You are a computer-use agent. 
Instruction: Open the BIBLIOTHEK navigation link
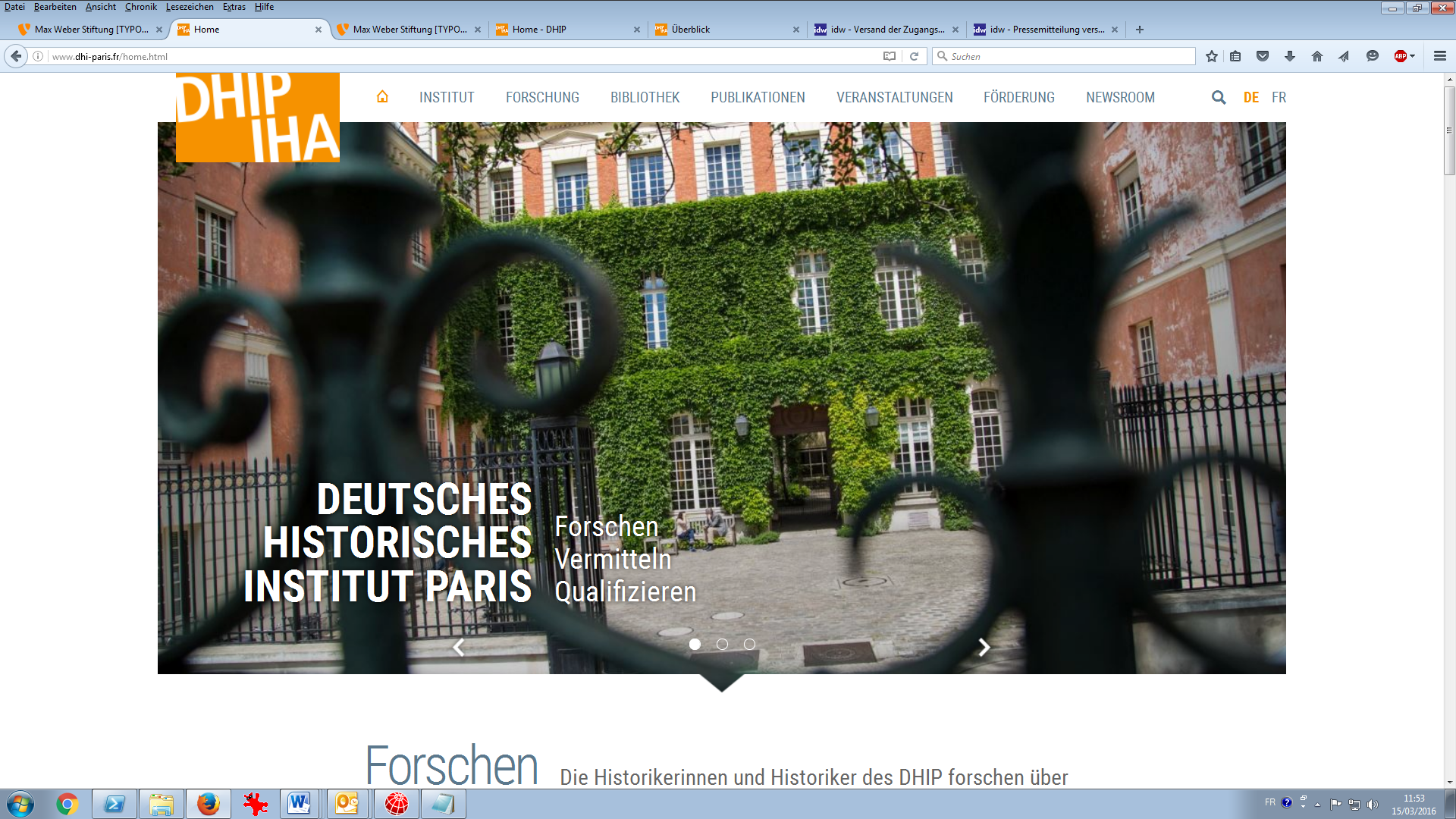point(645,97)
